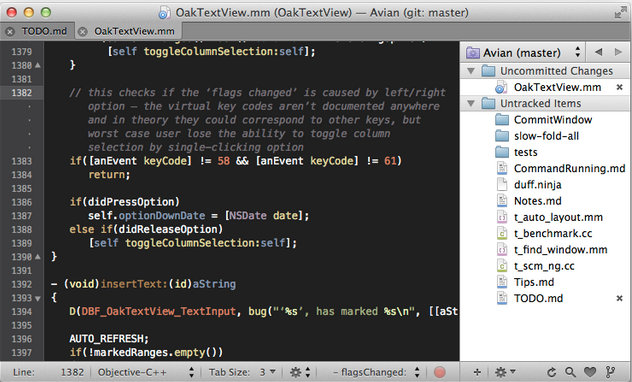Open t_auto_layout.mm file
Screen dimensions: 632x382
(x=558, y=217)
